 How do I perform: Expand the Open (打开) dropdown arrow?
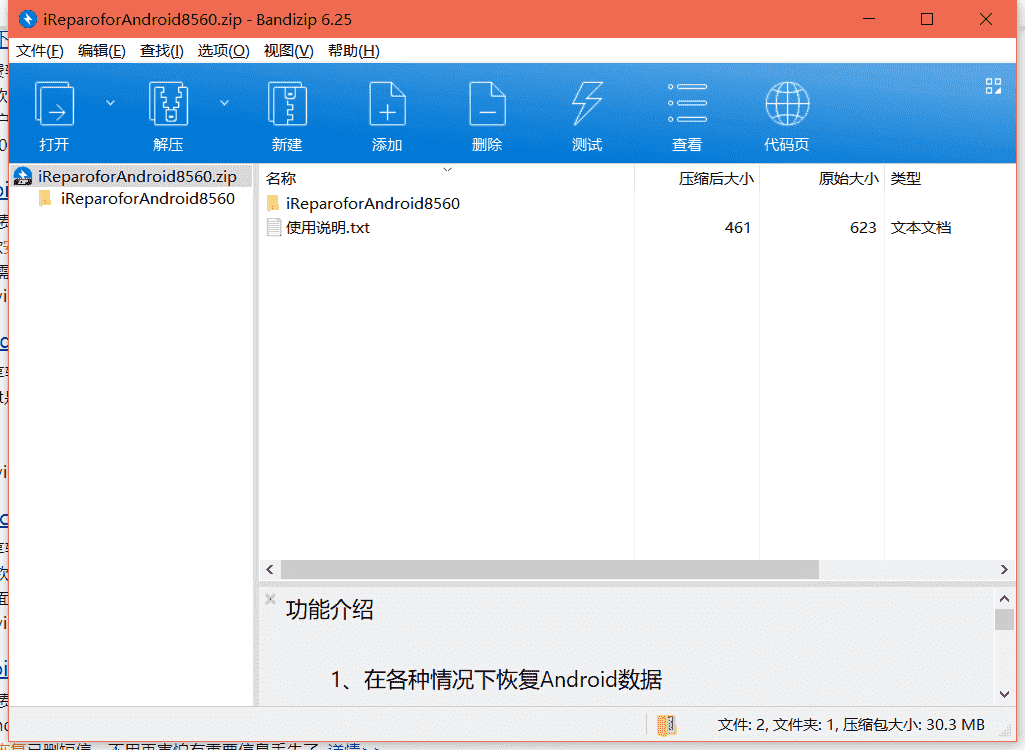[110, 103]
